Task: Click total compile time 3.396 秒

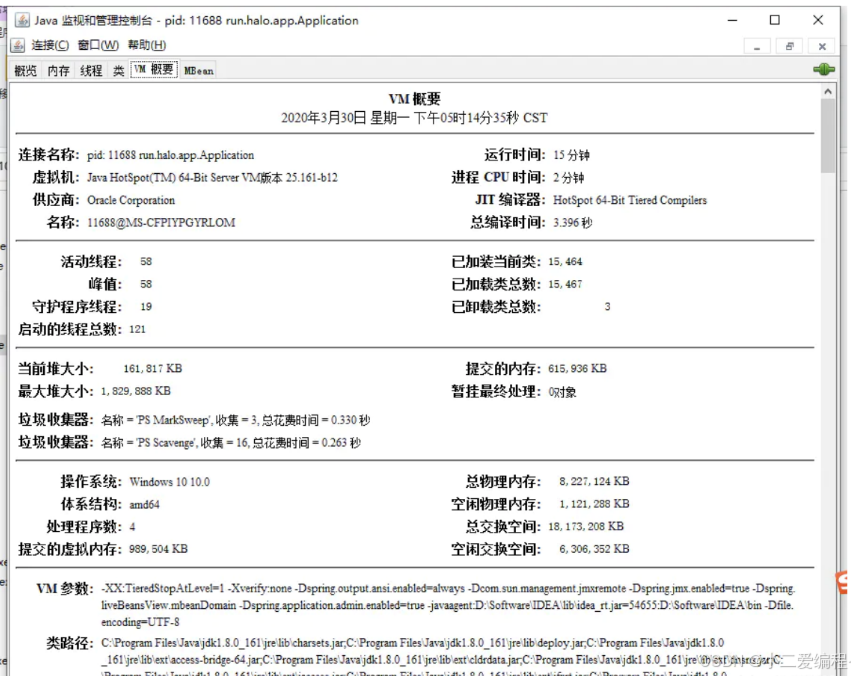Action: (573, 222)
